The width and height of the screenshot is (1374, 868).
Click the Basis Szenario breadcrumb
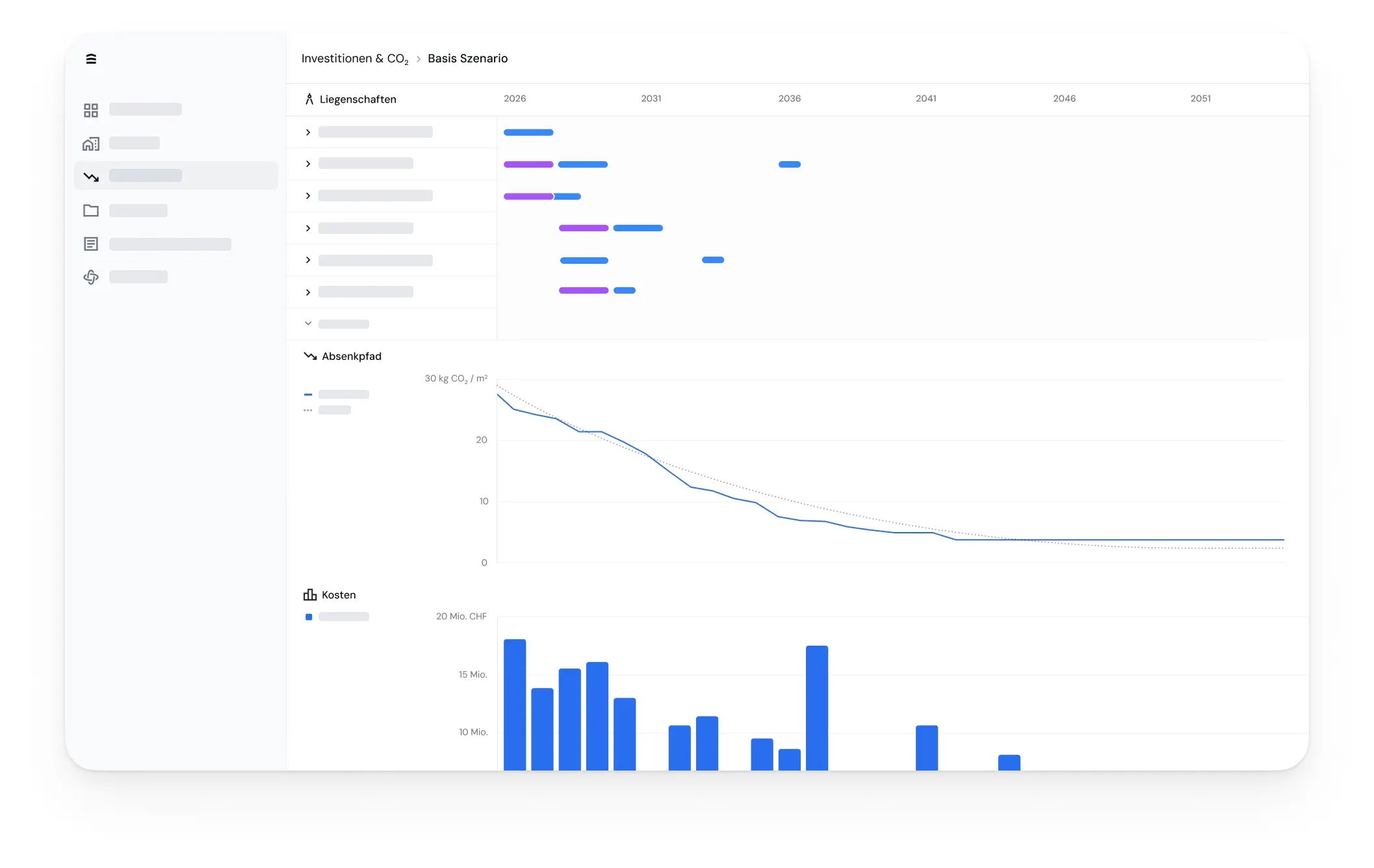coord(467,58)
